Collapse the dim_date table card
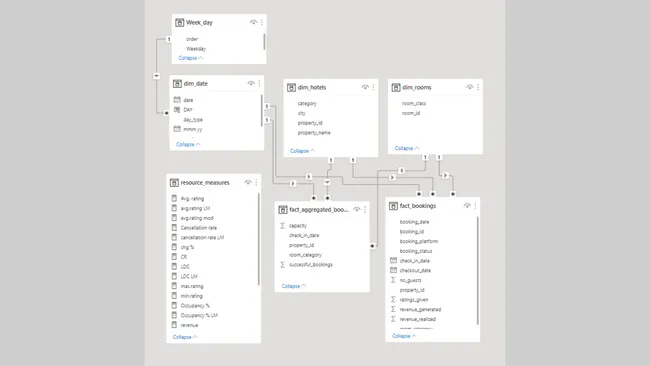The image size is (650, 366). coord(188,145)
